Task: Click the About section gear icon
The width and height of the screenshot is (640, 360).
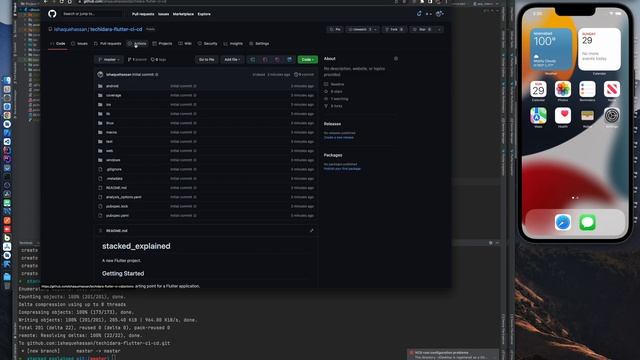Action: tap(396, 59)
